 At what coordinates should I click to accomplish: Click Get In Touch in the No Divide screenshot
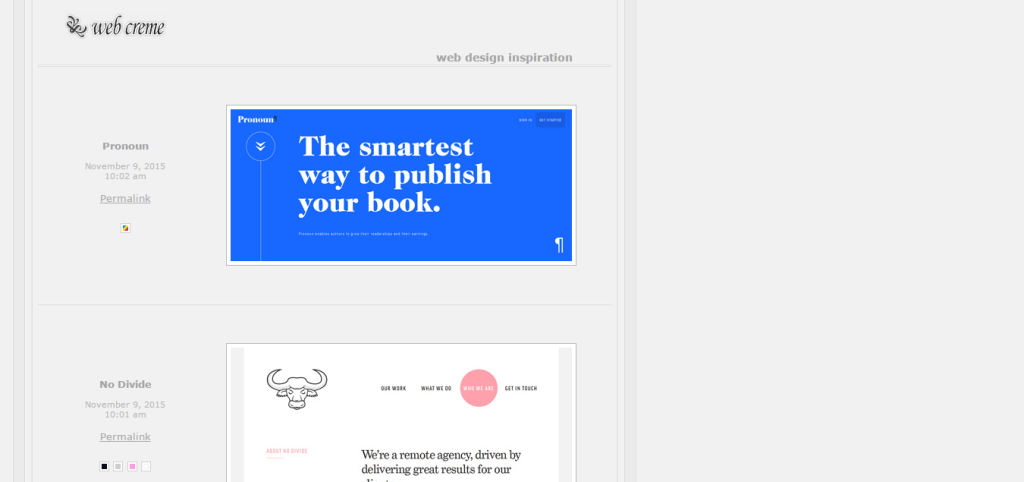tap(520, 388)
